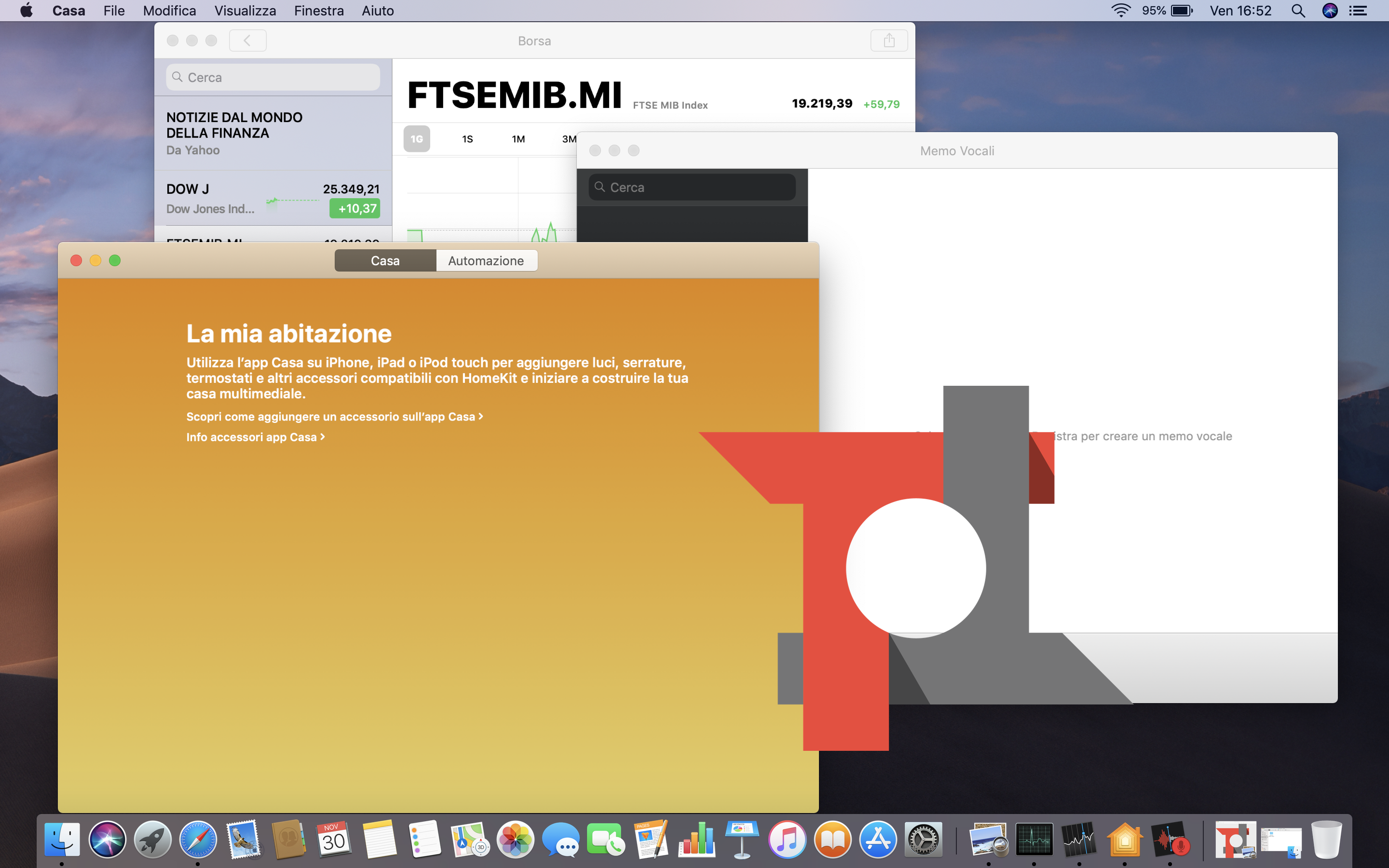This screenshot has height=868, width=1389.
Task: Click the back arrow in Borsa toolbar
Action: [247, 41]
